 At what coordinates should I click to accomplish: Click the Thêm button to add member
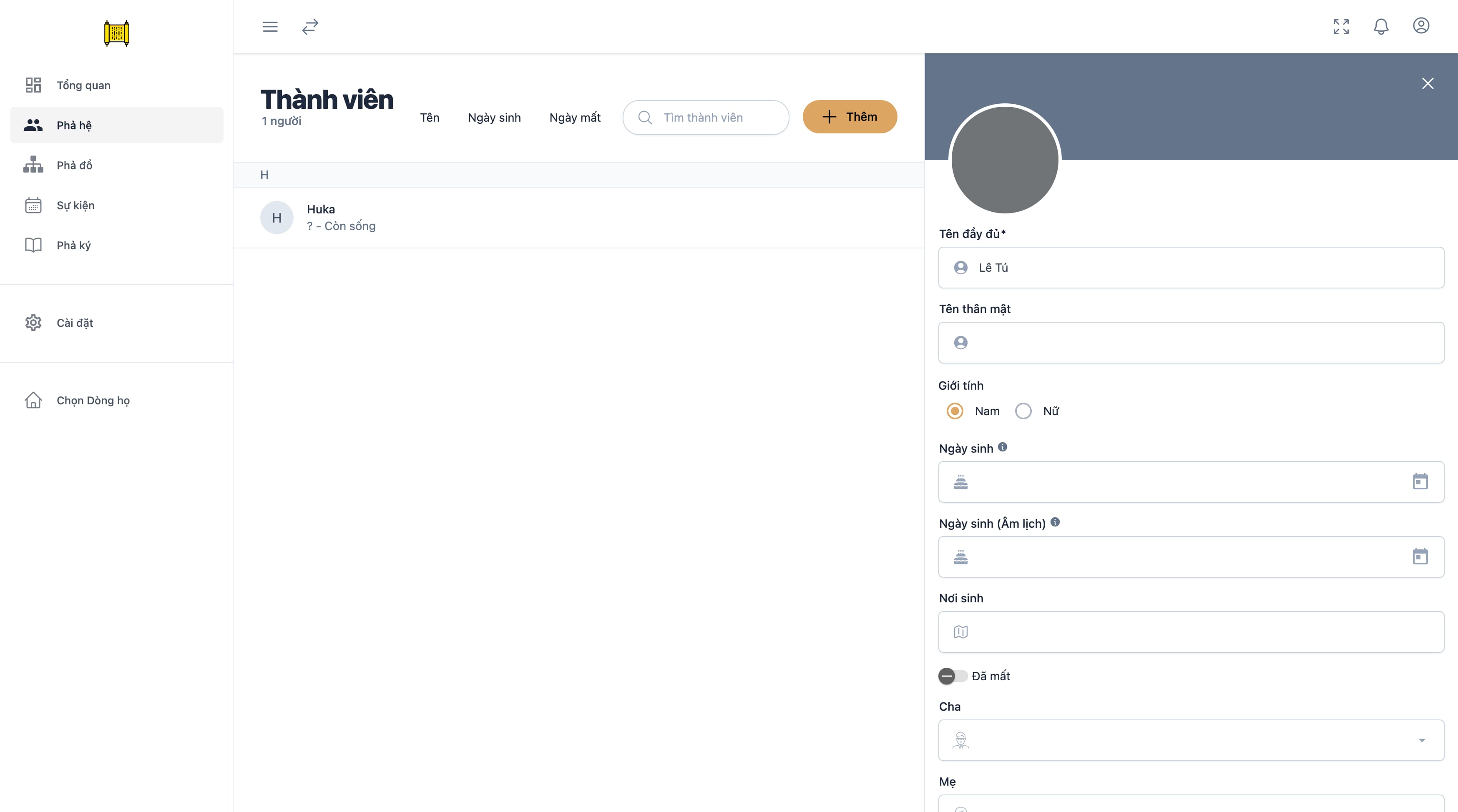[x=850, y=117]
